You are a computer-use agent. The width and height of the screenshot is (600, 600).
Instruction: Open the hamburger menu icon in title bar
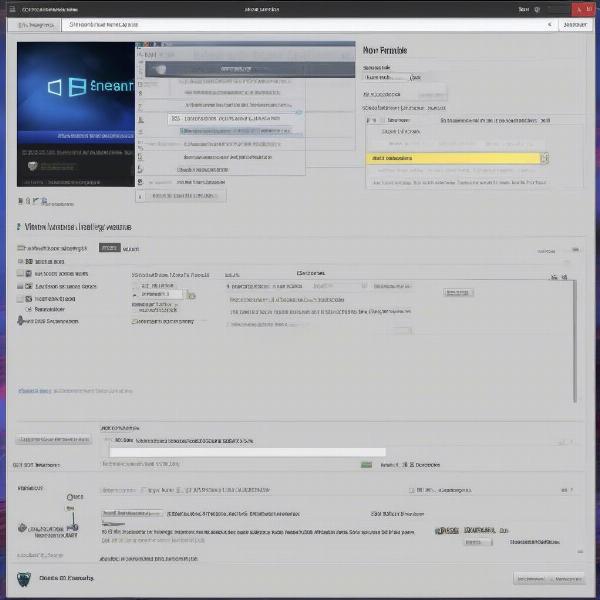[x=12, y=8]
